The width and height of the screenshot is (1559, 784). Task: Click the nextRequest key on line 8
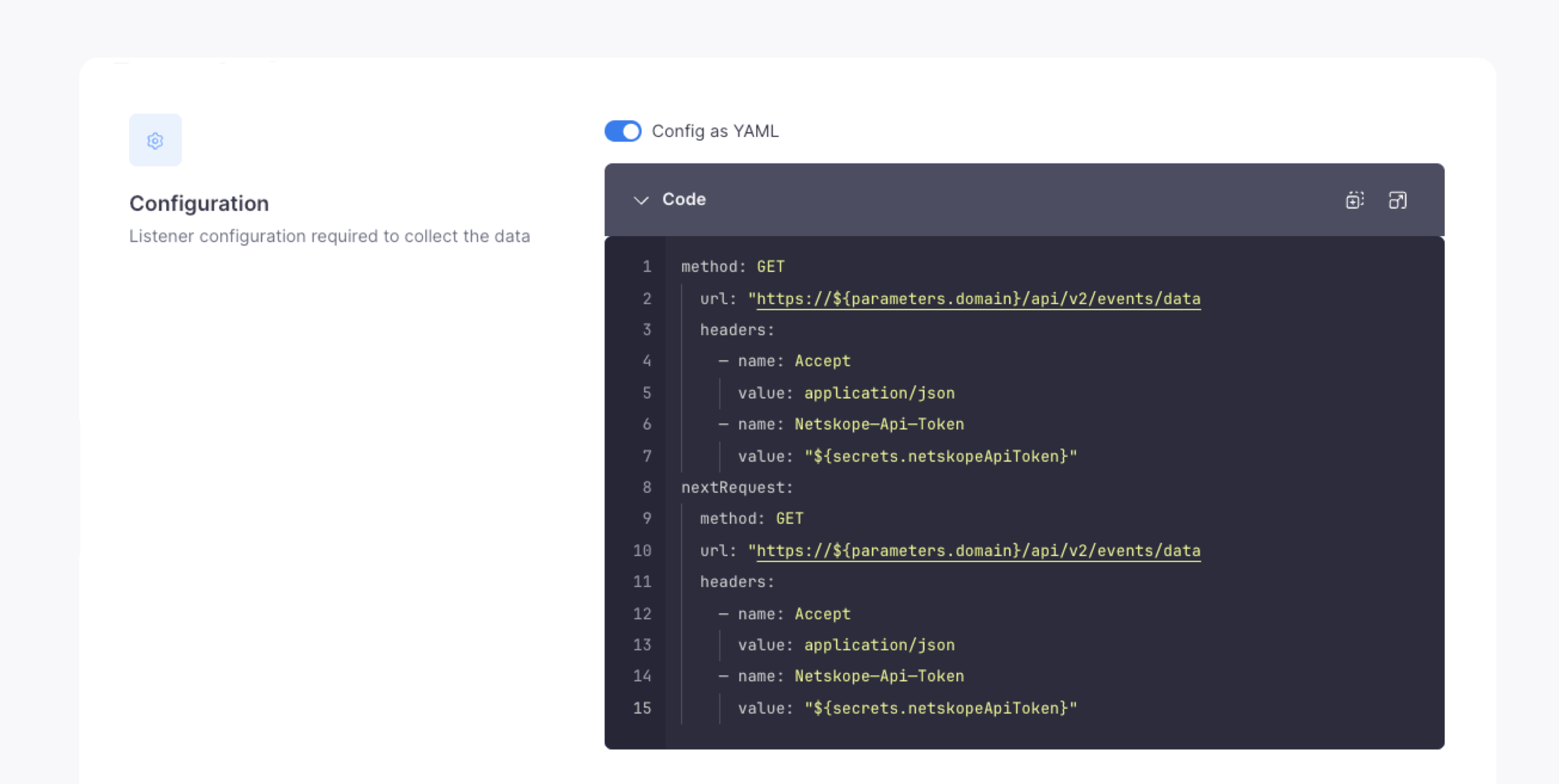[736, 488]
